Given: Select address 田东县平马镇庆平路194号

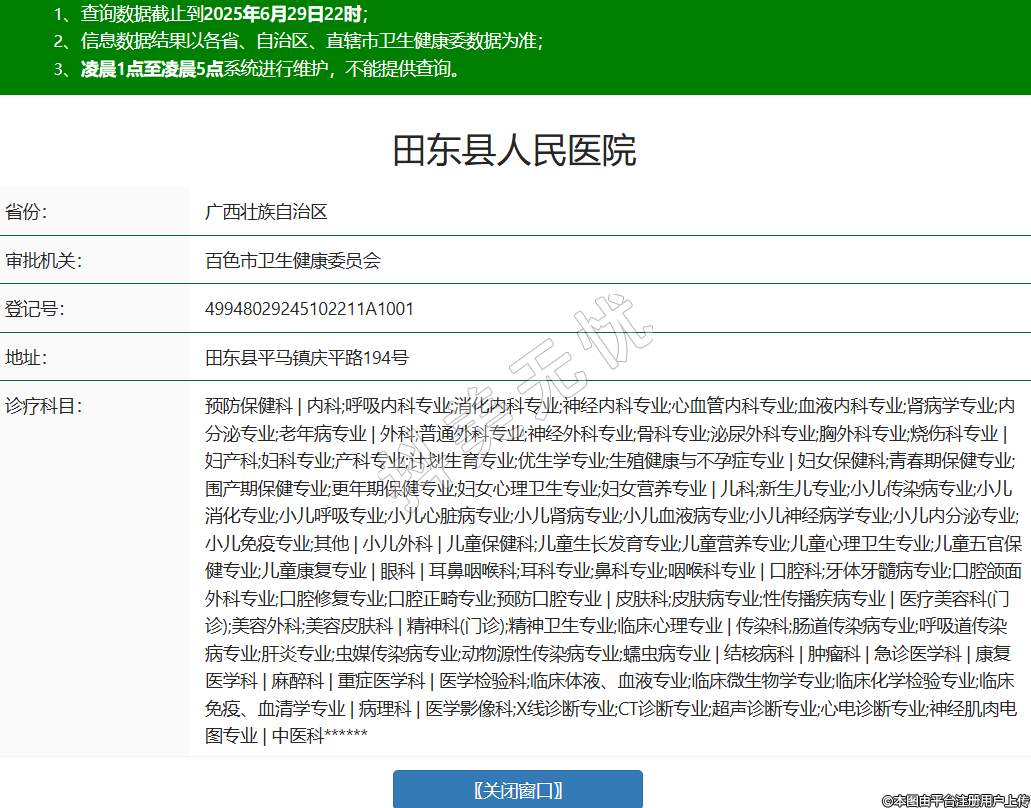Looking at the screenshot, I should pos(306,358).
